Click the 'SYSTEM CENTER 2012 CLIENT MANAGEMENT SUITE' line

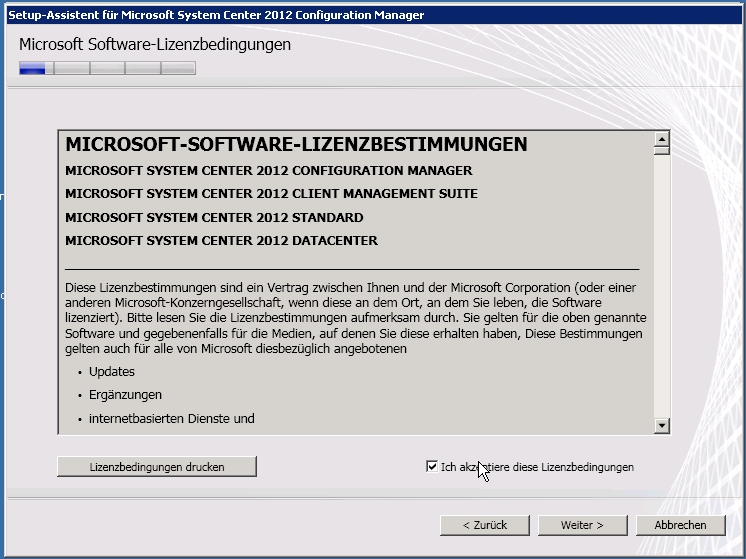point(271,194)
